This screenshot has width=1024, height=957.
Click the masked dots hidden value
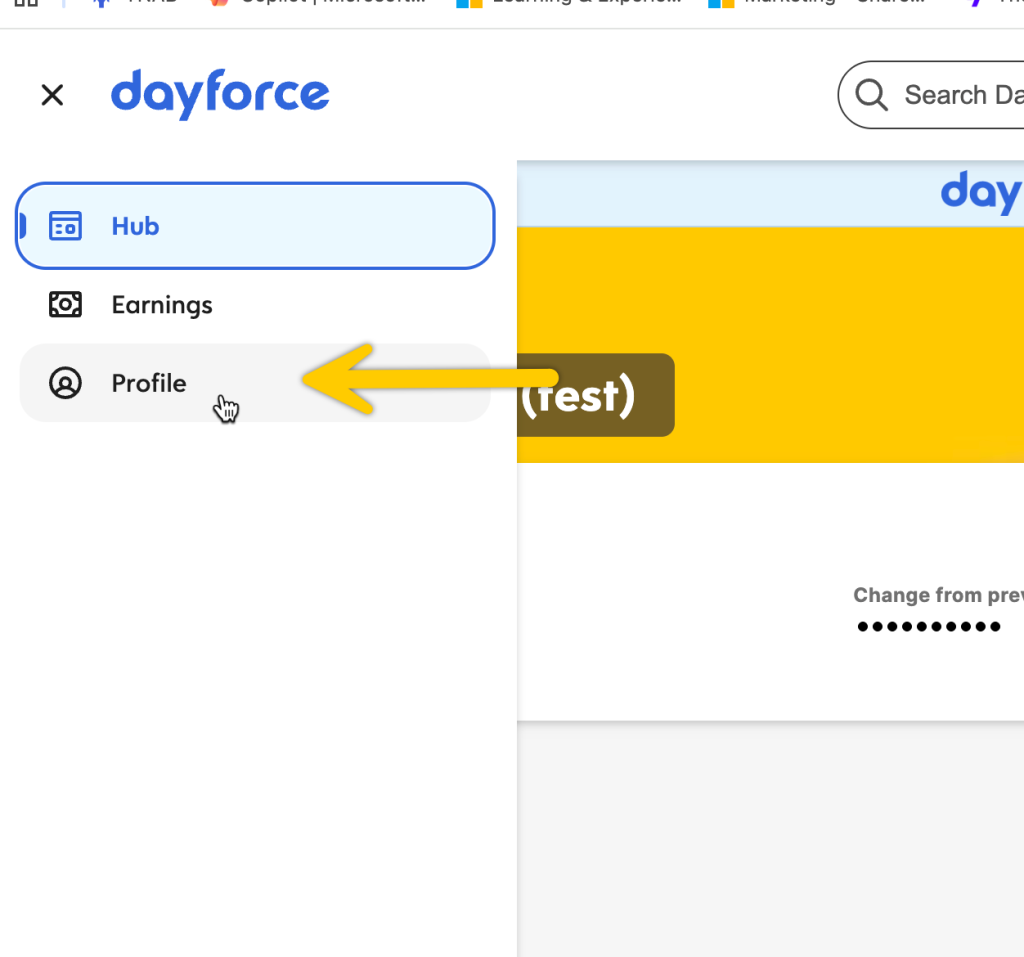click(929, 627)
